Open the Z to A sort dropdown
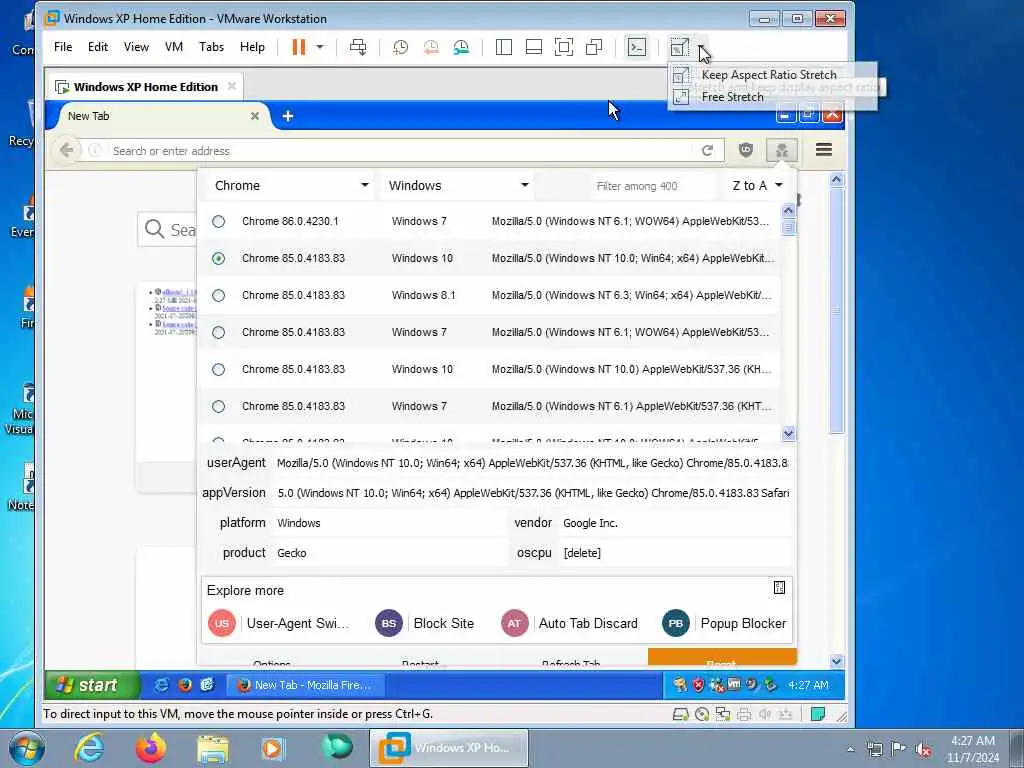The height and width of the screenshot is (768, 1024). tap(757, 185)
